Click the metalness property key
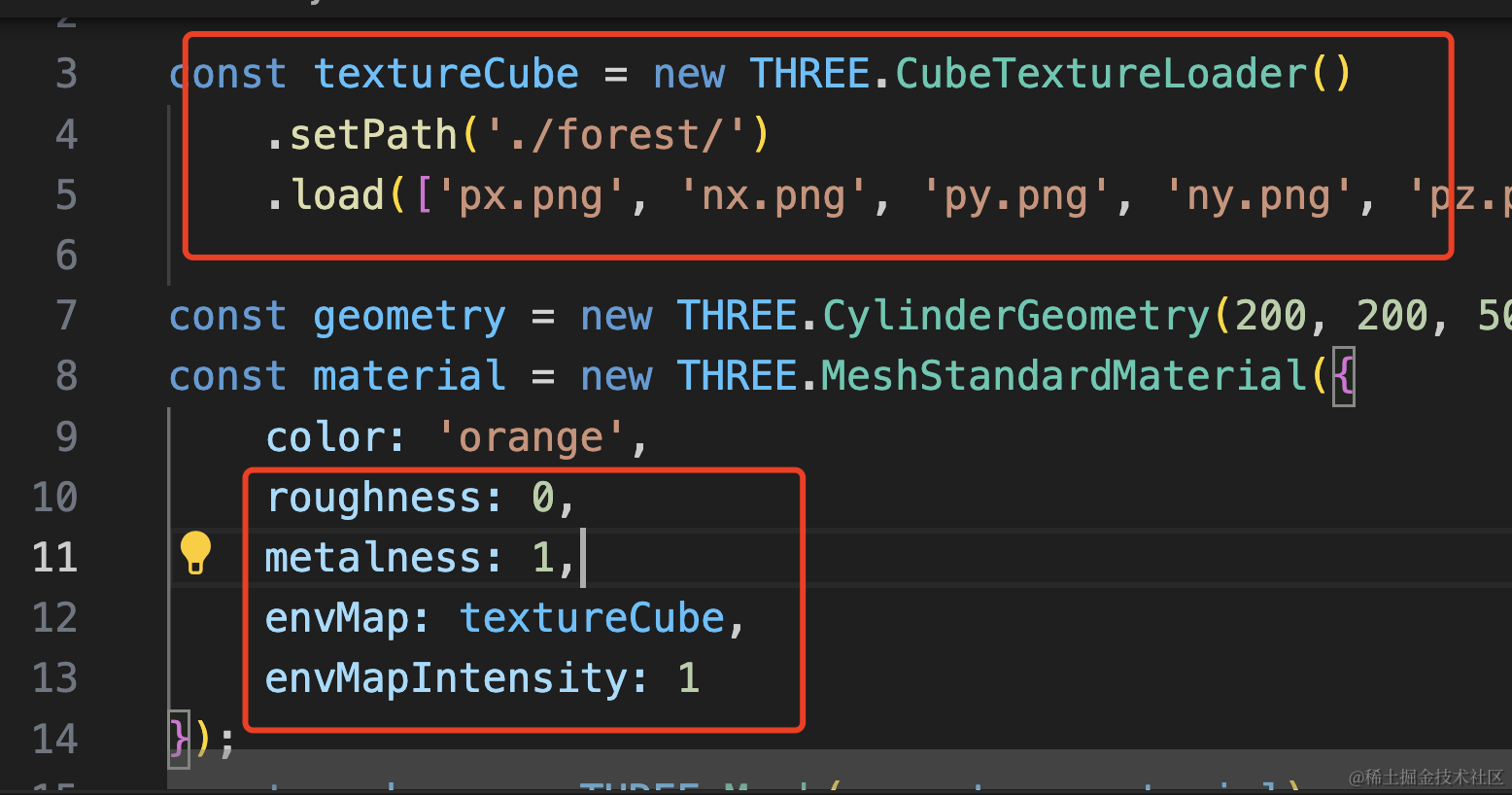1512x795 pixels. (373, 558)
